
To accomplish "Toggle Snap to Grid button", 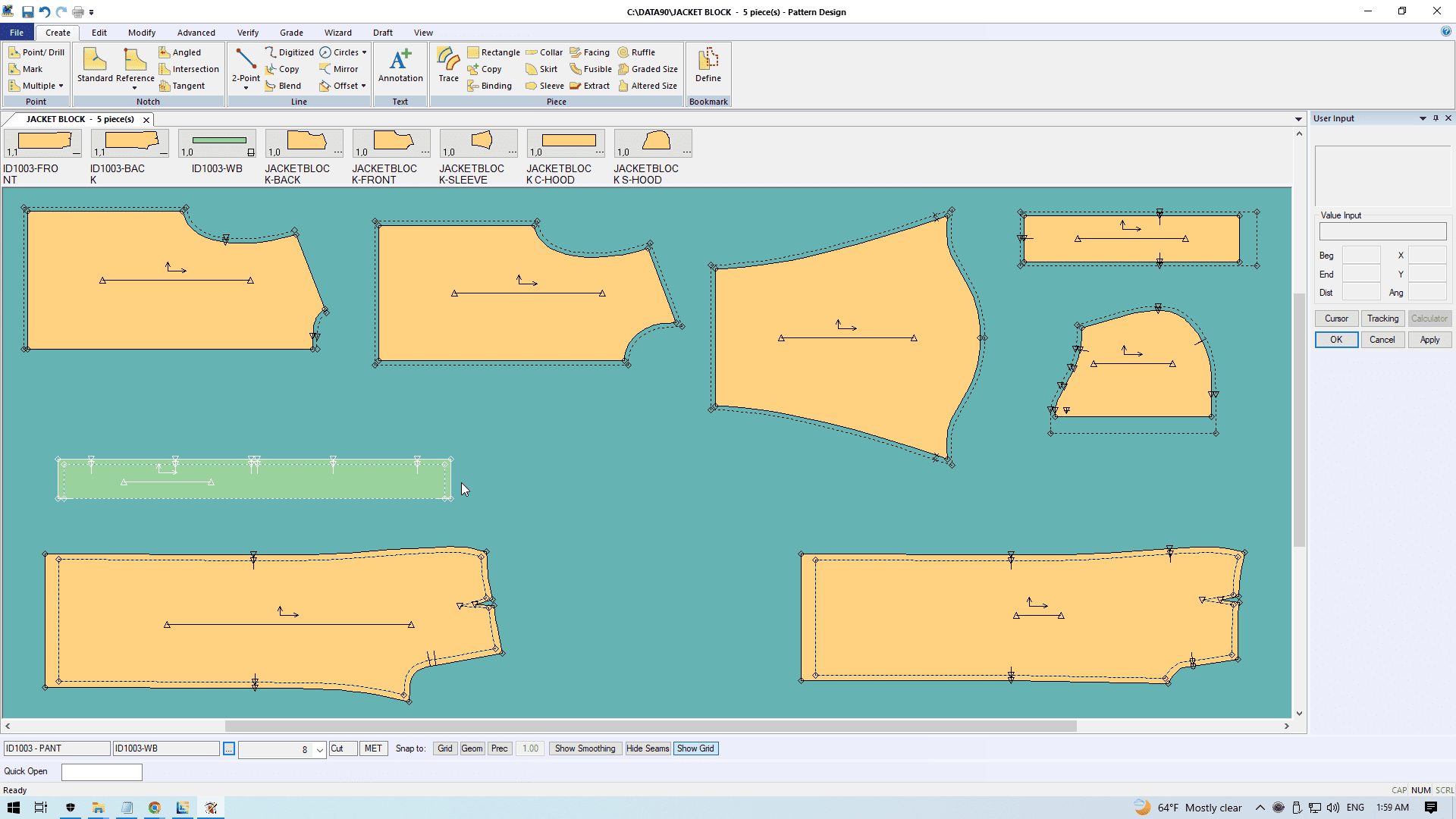I will 445,748.
